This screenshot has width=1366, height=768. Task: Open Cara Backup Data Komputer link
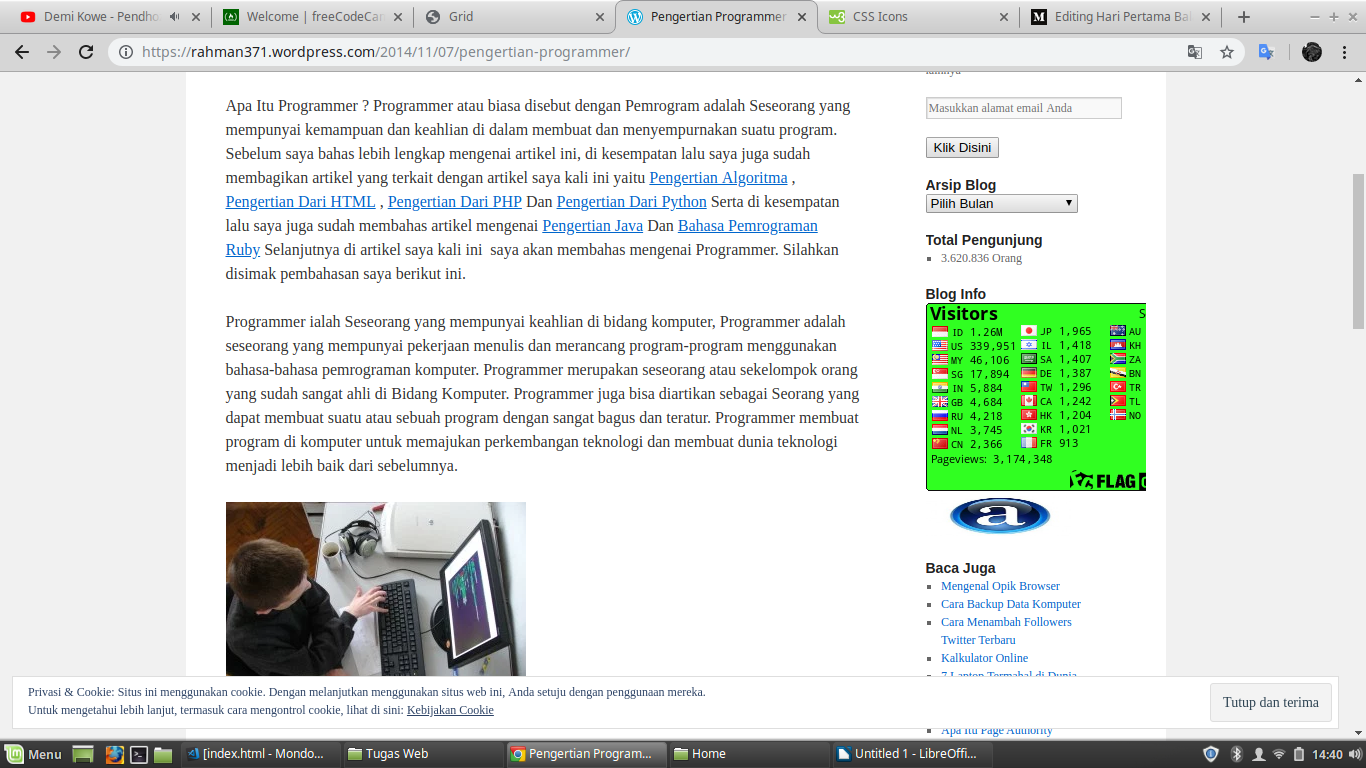pyautogui.click(x=1011, y=604)
